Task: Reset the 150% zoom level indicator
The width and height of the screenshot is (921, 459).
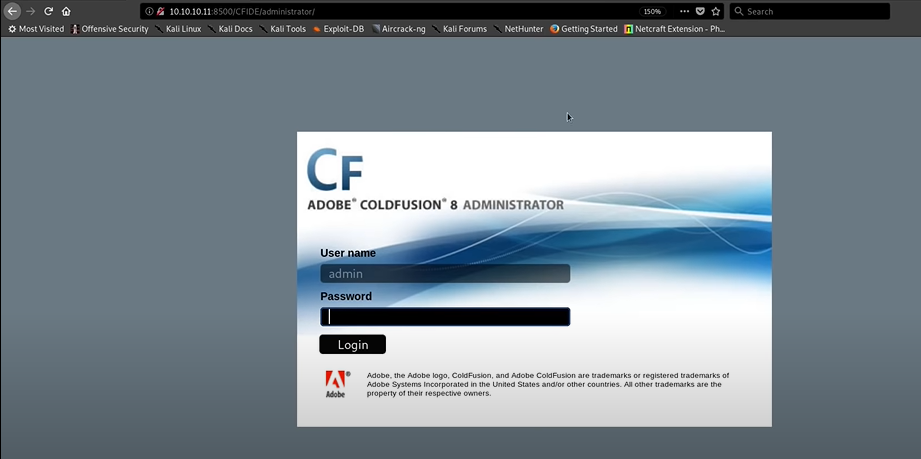Action: coord(653,11)
